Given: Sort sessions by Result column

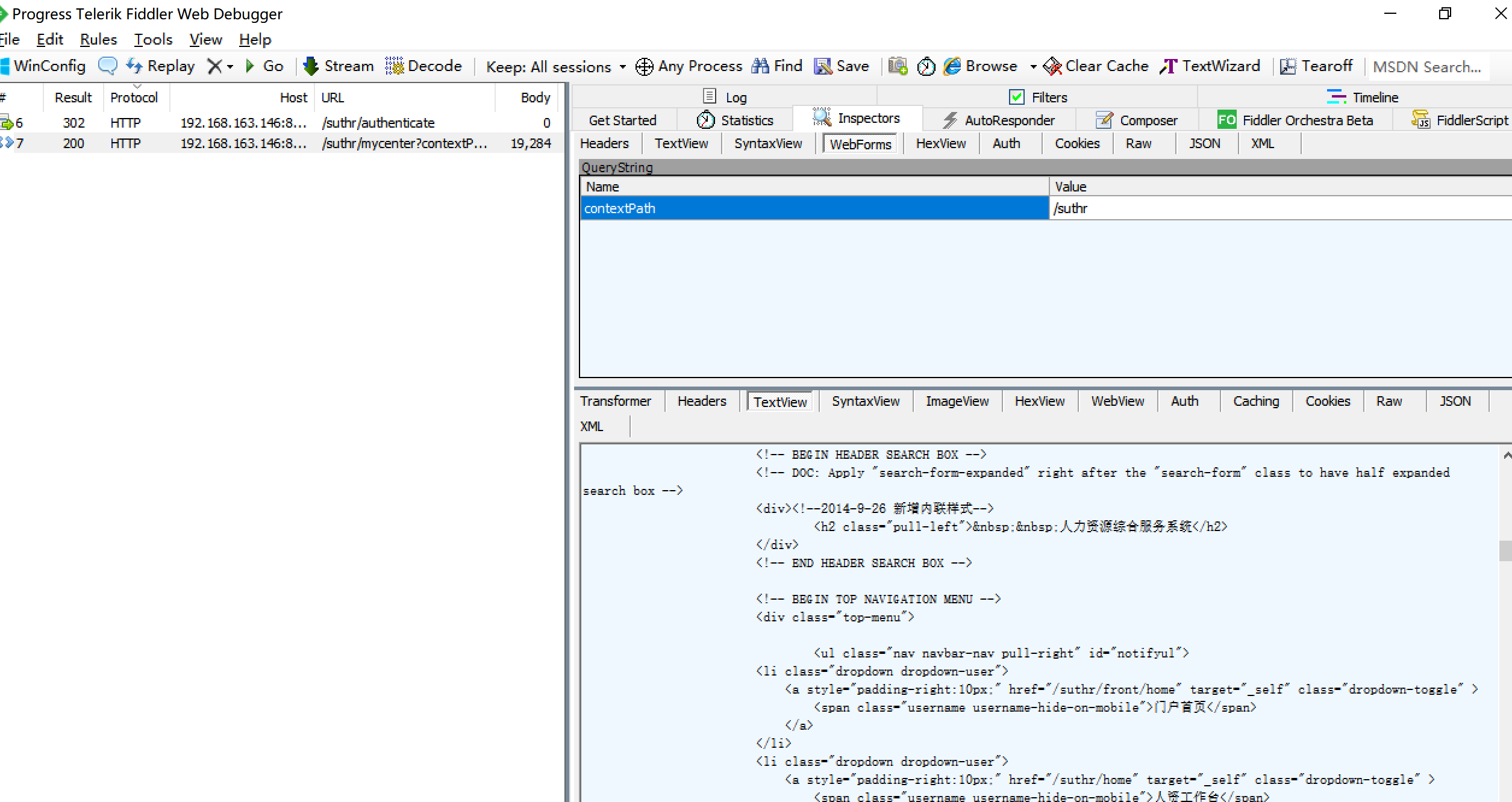Looking at the screenshot, I should tap(73, 98).
